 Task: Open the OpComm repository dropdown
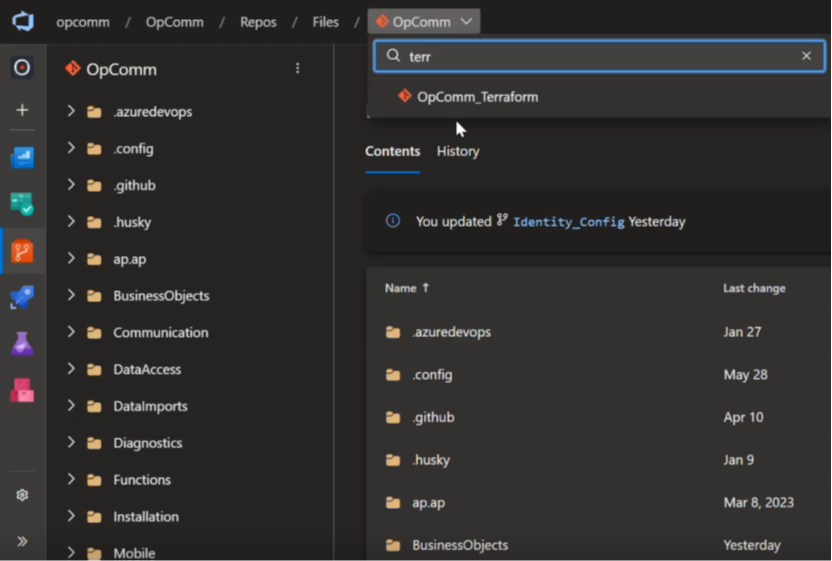point(424,22)
